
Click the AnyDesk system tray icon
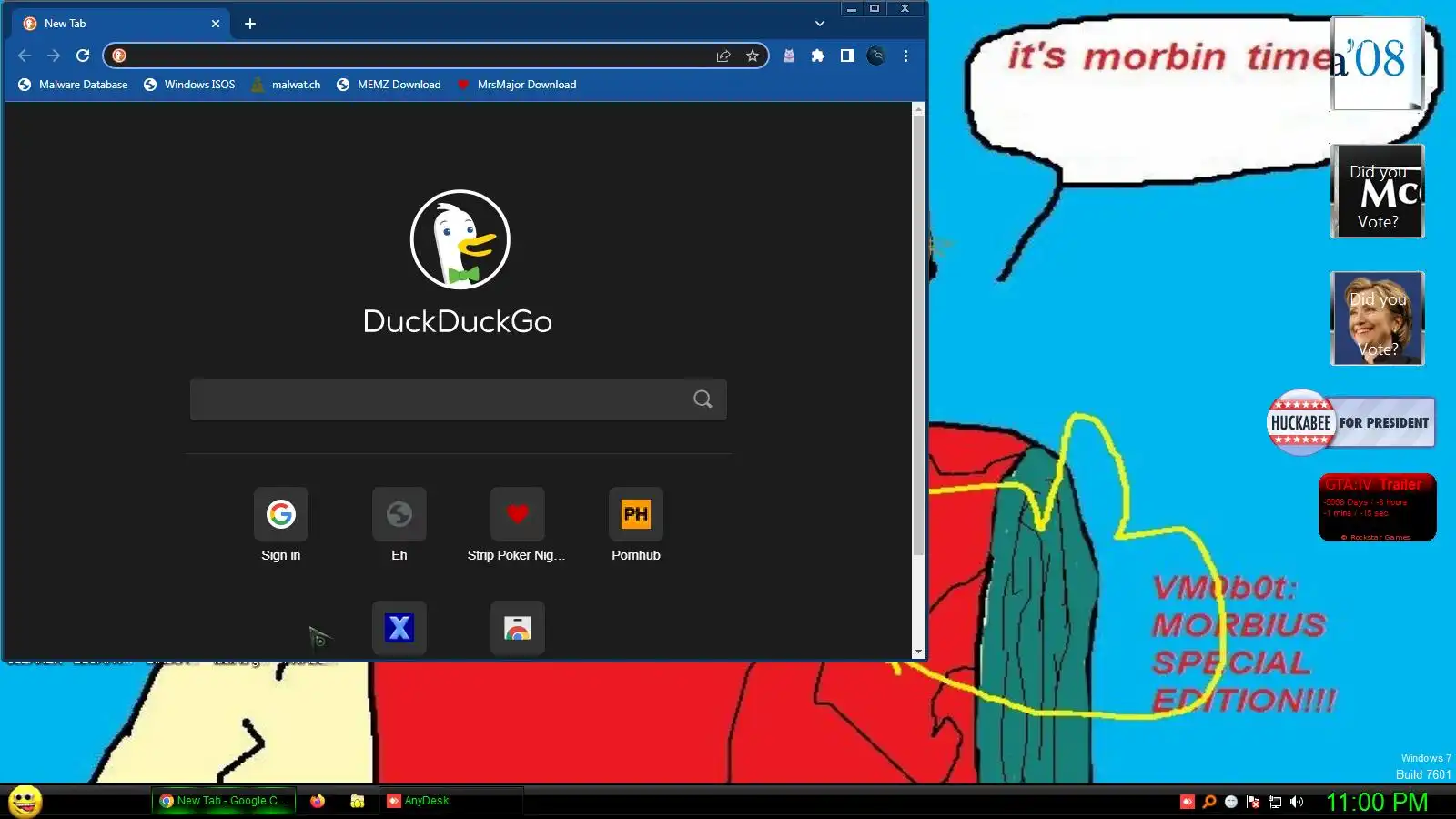click(x=1188, y=802)
